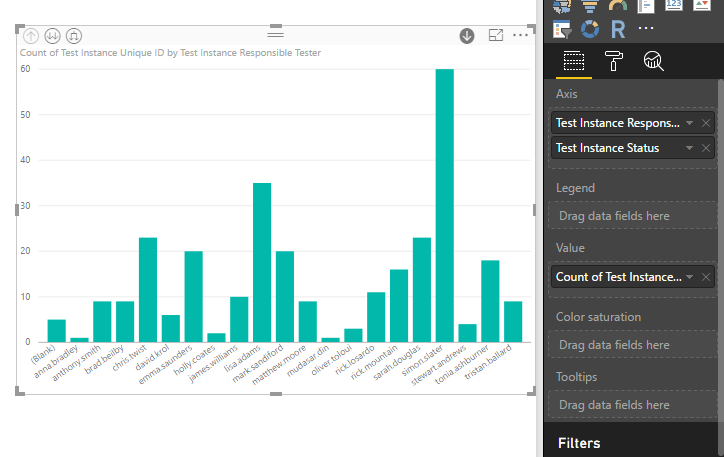Image resolution: width=724 pixels, height=457 pixels.
Task: Remove Test Instance Status from Axis
Action: point(706,148)
